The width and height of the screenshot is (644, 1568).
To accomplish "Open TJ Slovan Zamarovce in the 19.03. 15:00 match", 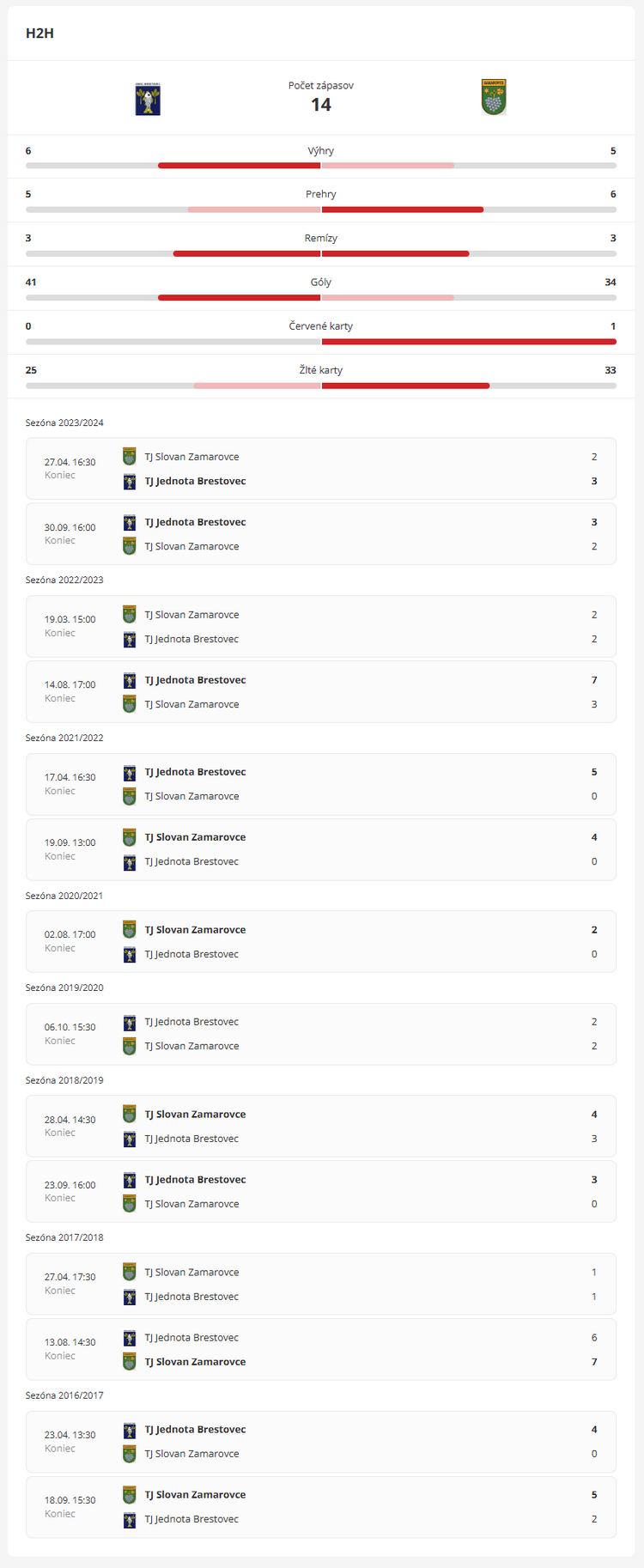I will [191, 615].
